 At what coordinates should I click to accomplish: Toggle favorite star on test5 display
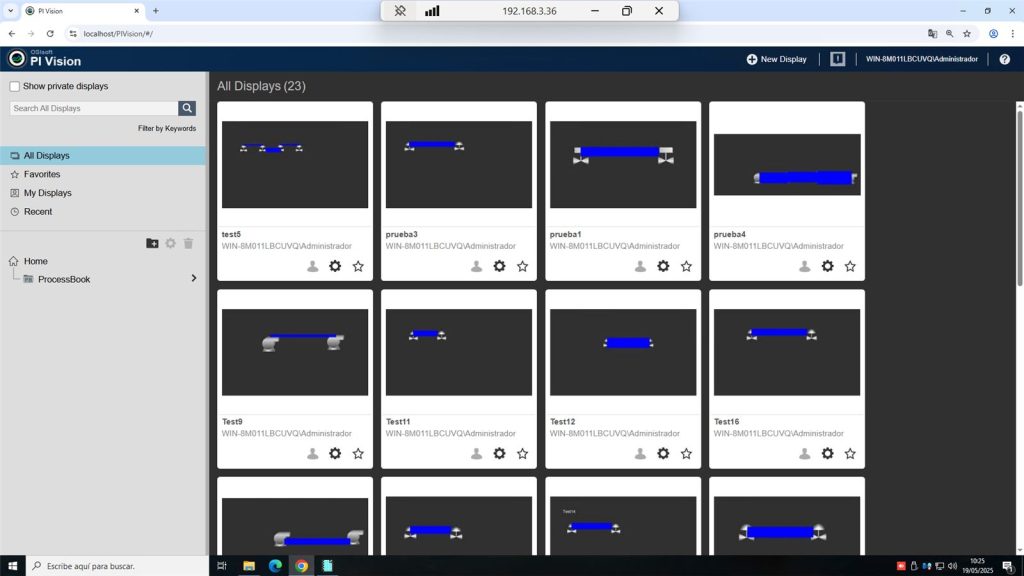(x=358, y=266)
